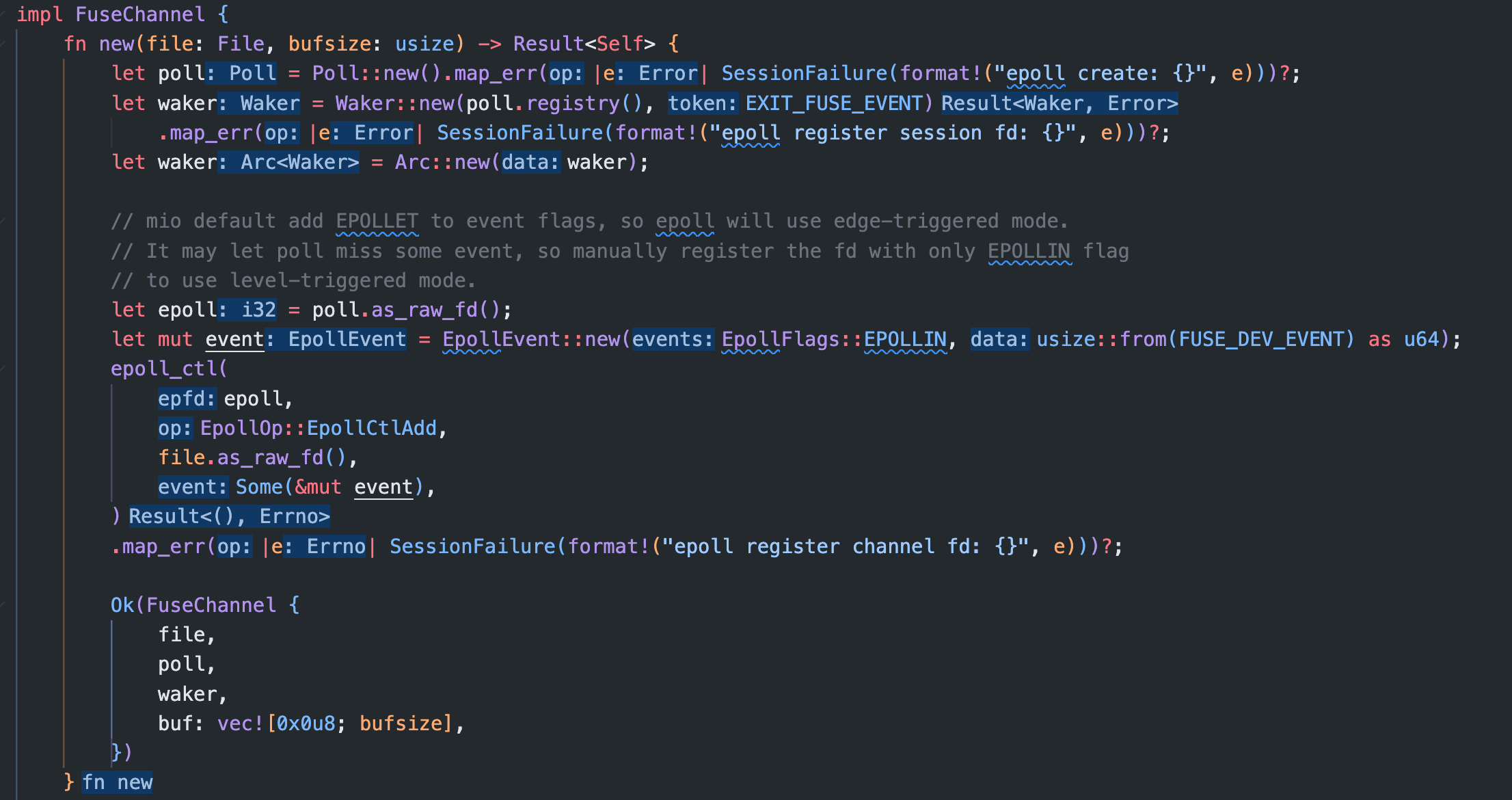Click the 'token:' parameter hint
Image resolution: width=1512 pixels, height=800 pixels.
pyautogui.click(x=703, y=103)
